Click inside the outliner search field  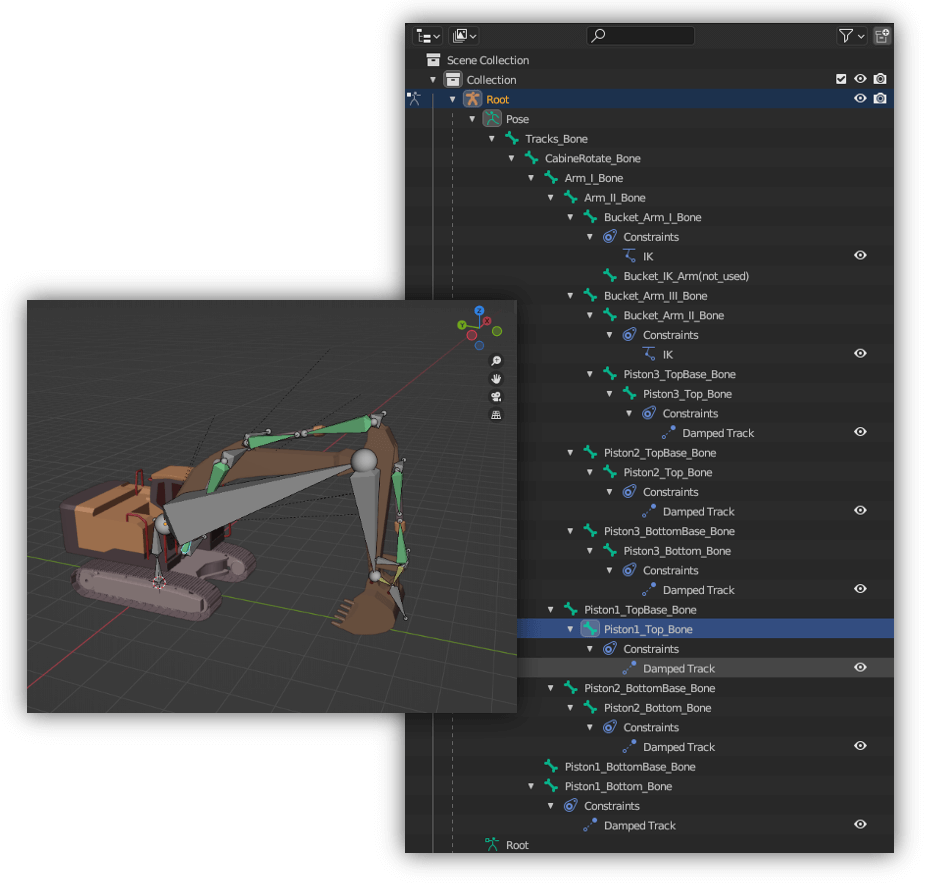pyautogui.click(x=640, y=35)
